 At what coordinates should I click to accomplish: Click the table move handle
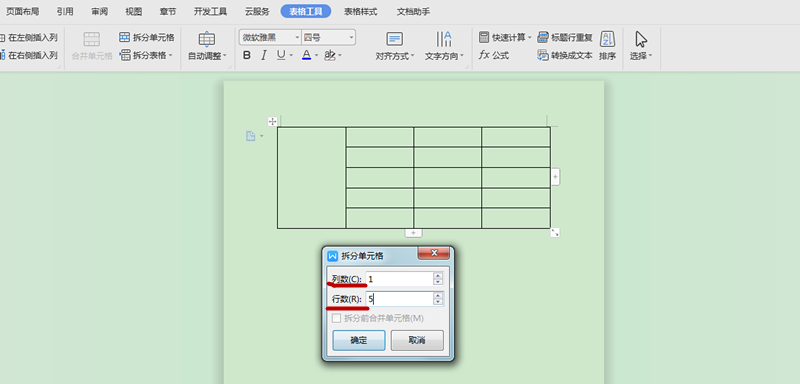272,121
